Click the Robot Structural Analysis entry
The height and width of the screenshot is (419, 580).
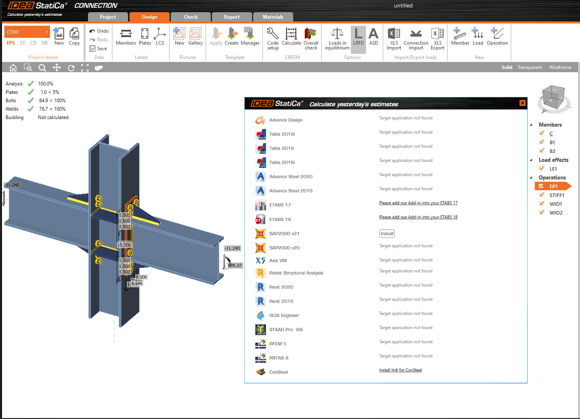[x=296, y=273]
